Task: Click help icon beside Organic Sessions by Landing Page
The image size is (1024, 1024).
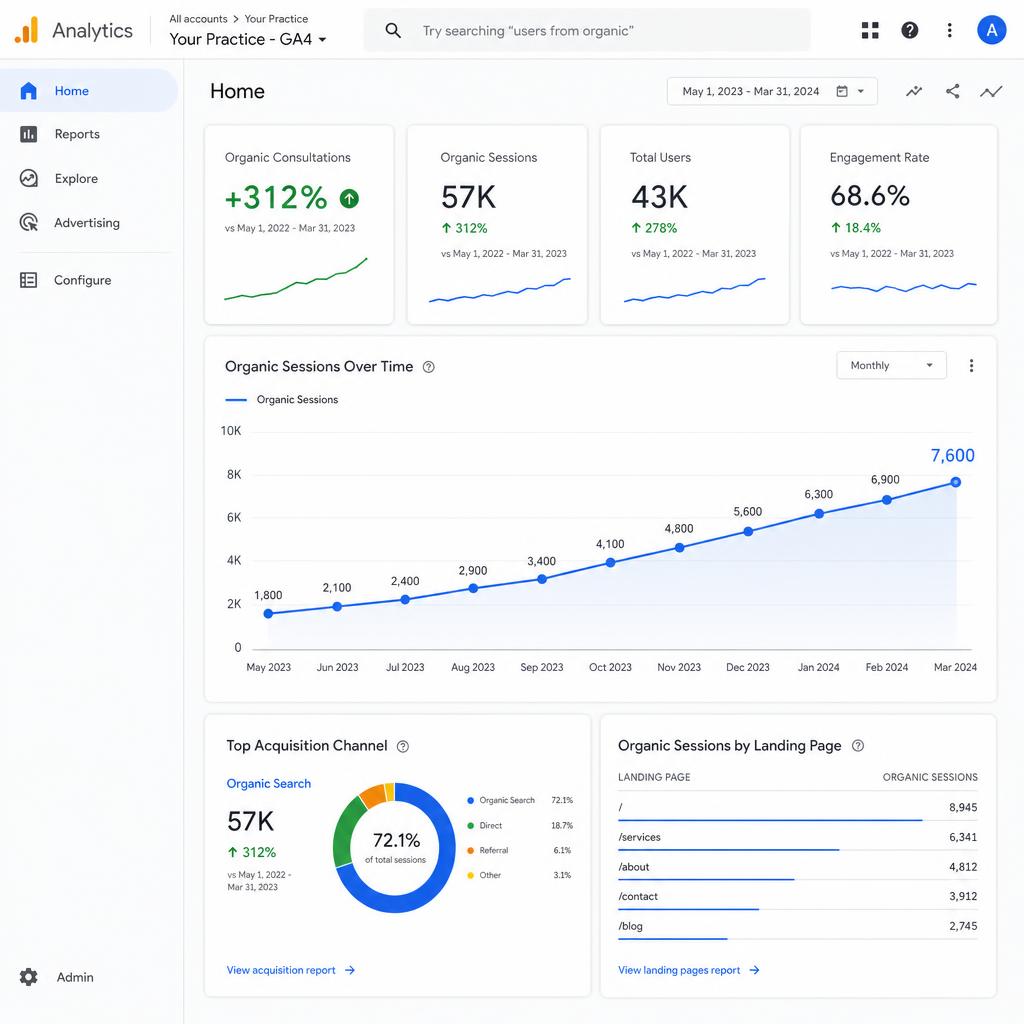Action: 858,746
